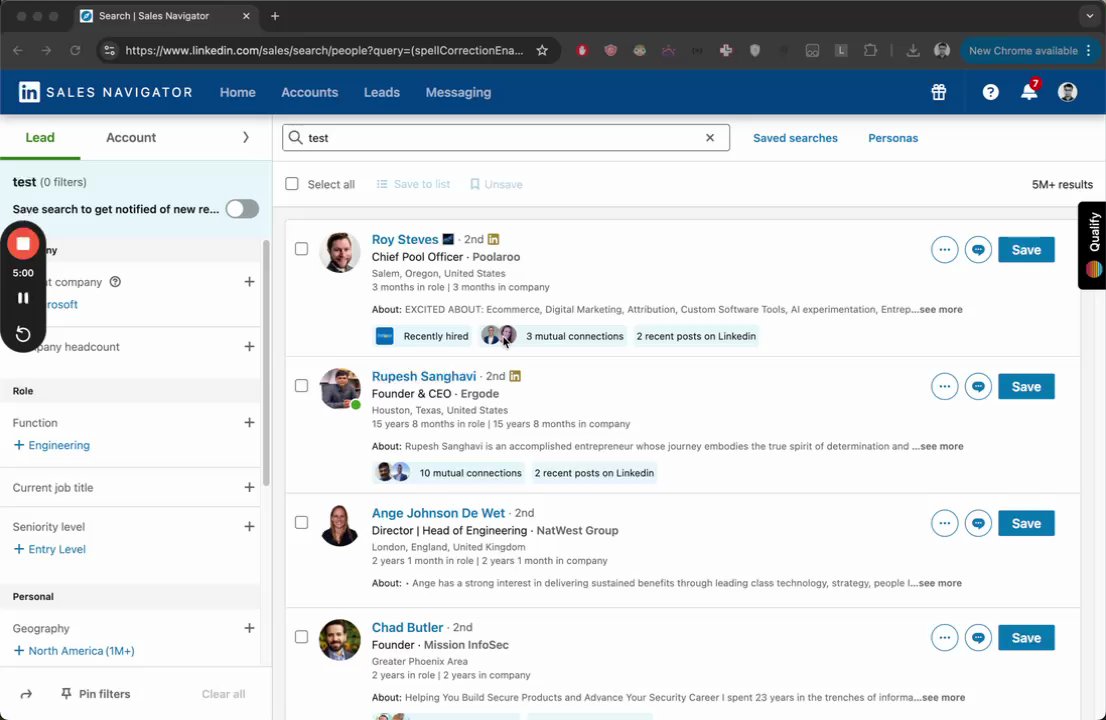The image size is (1106, 720).
Task: Expand the Company headcount filter
Action: 249,346
